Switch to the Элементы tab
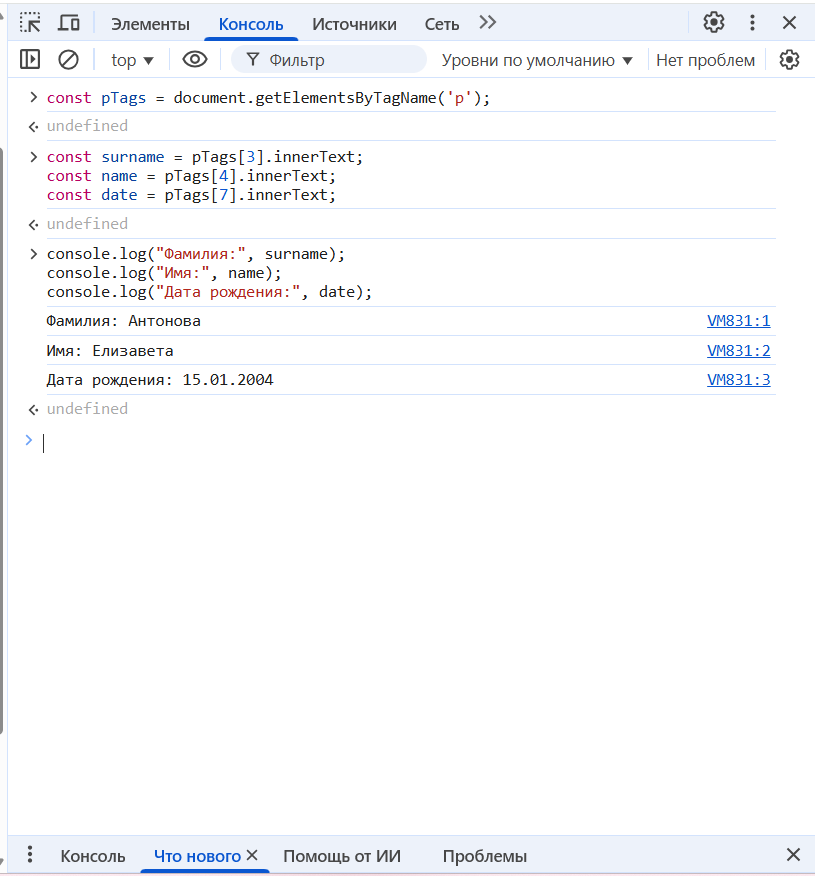 coord(150,24)
